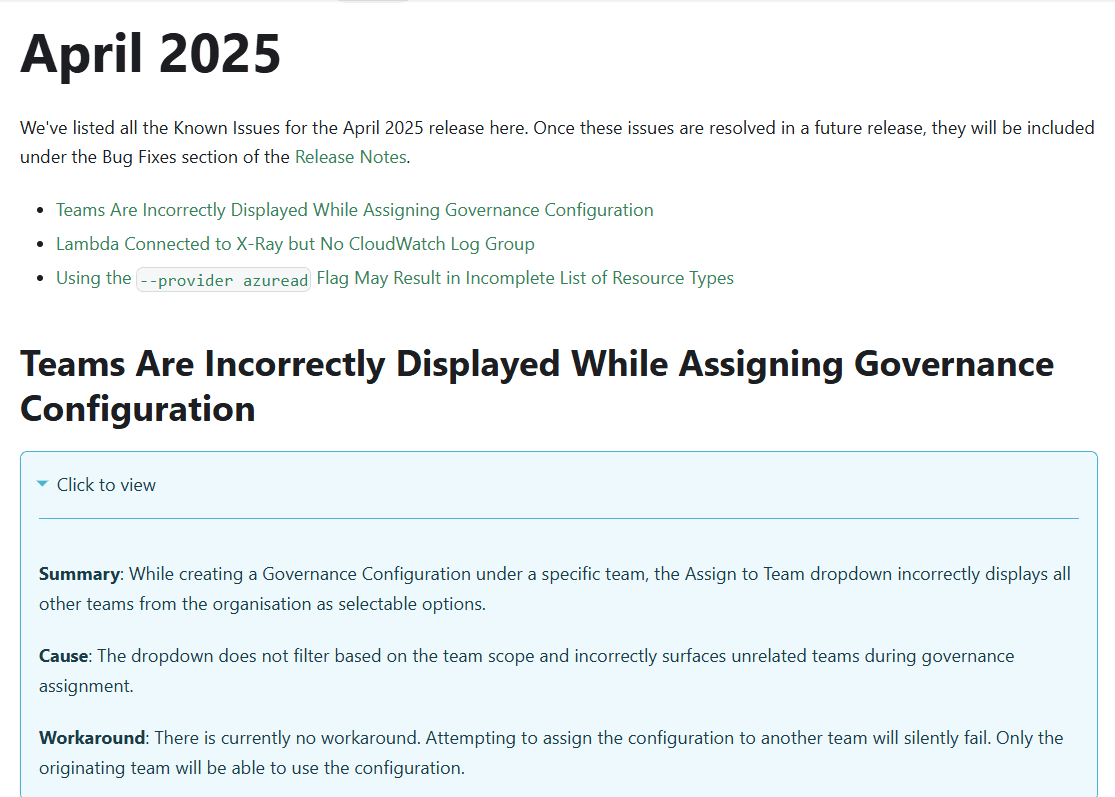Click the Summary paragraph text
Viewport: 1115px width, 797px height.
555,589
